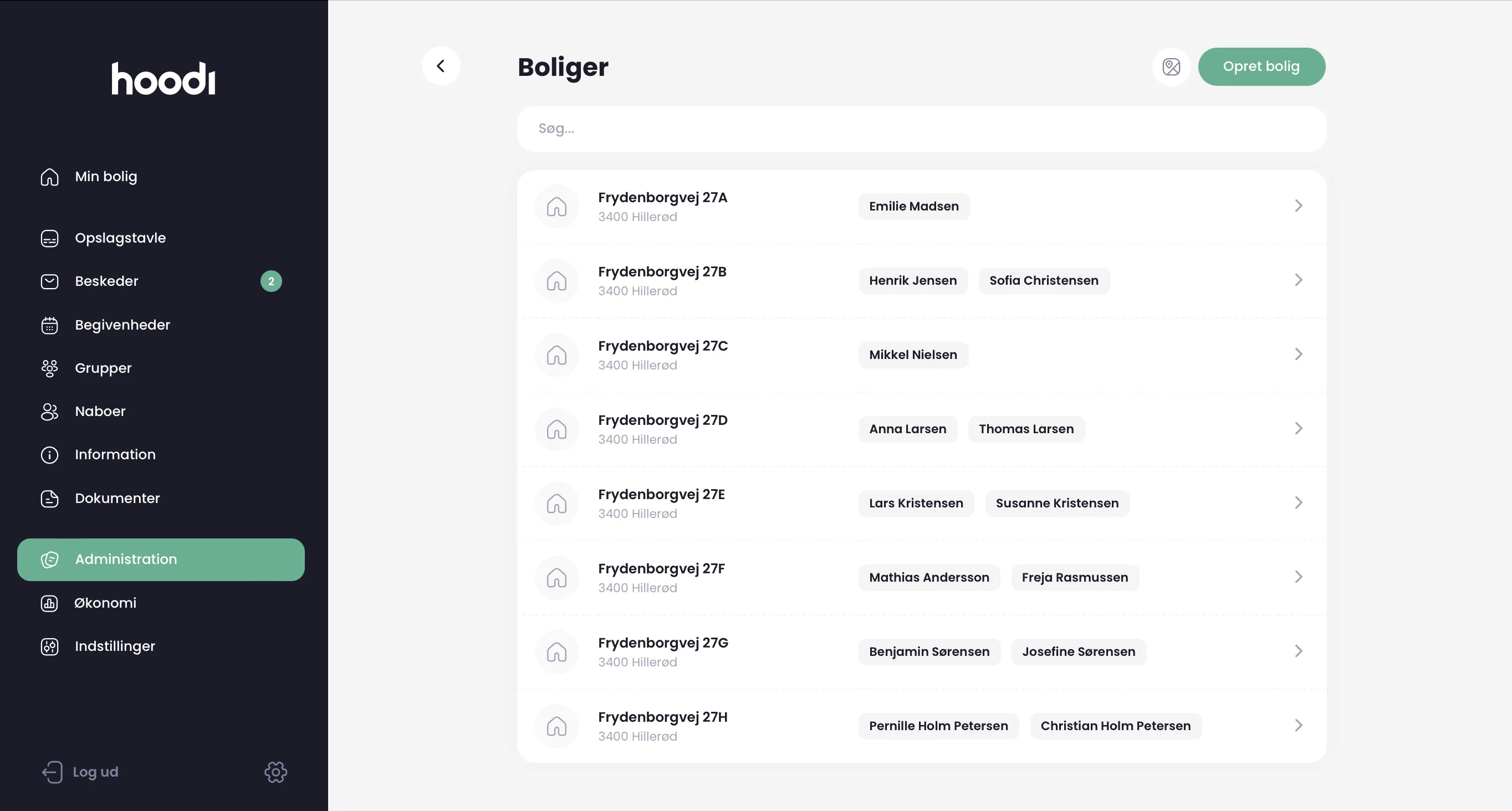Expand Frydenborgvej 27E row chevron
The width and height of the screenshot is (1512, 811).
click(1299, 503)
